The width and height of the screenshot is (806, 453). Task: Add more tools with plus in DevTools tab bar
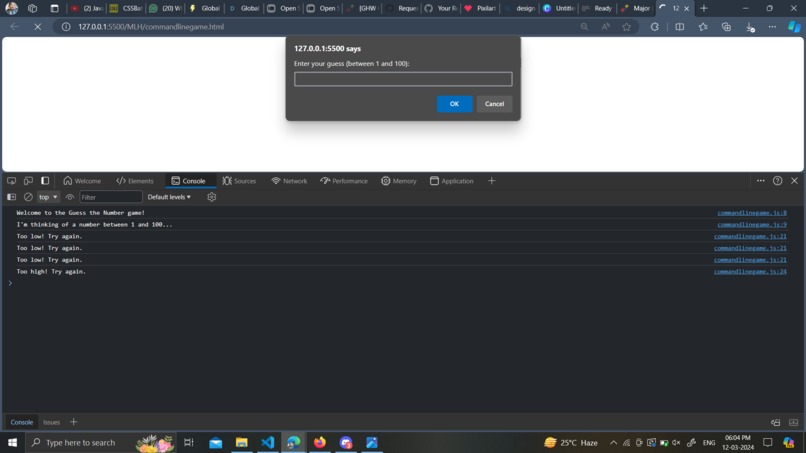(491, 181)
